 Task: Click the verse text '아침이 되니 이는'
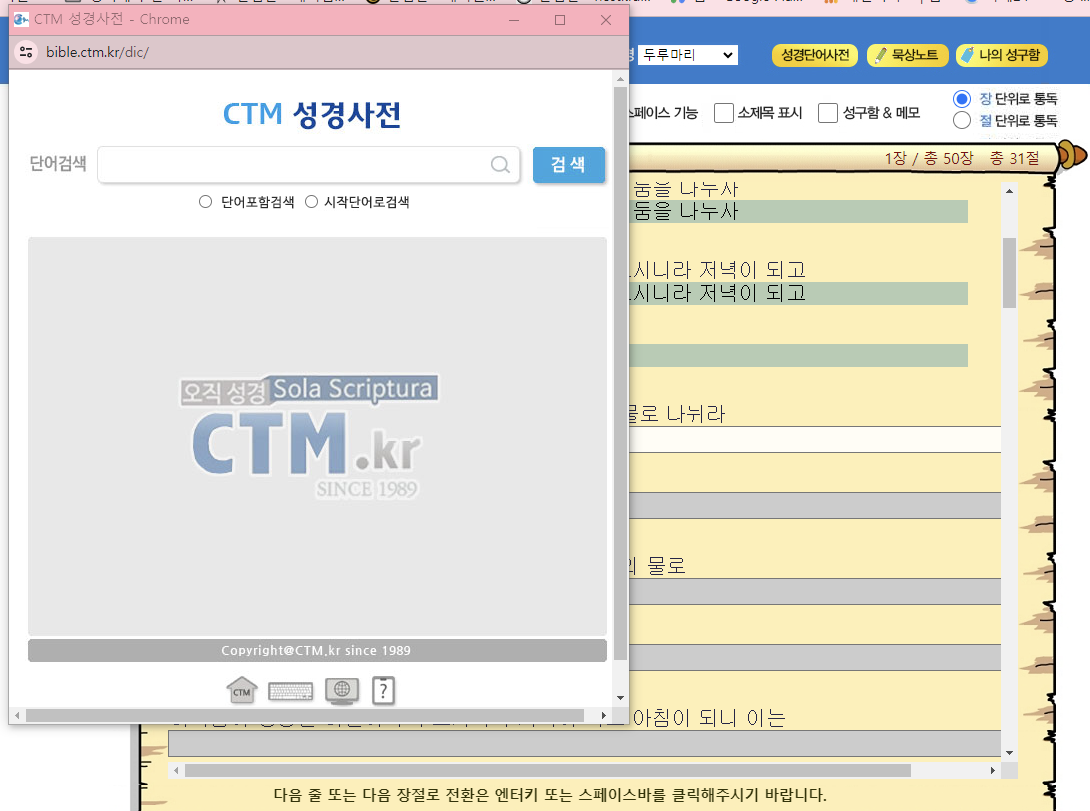coord(708,717)
